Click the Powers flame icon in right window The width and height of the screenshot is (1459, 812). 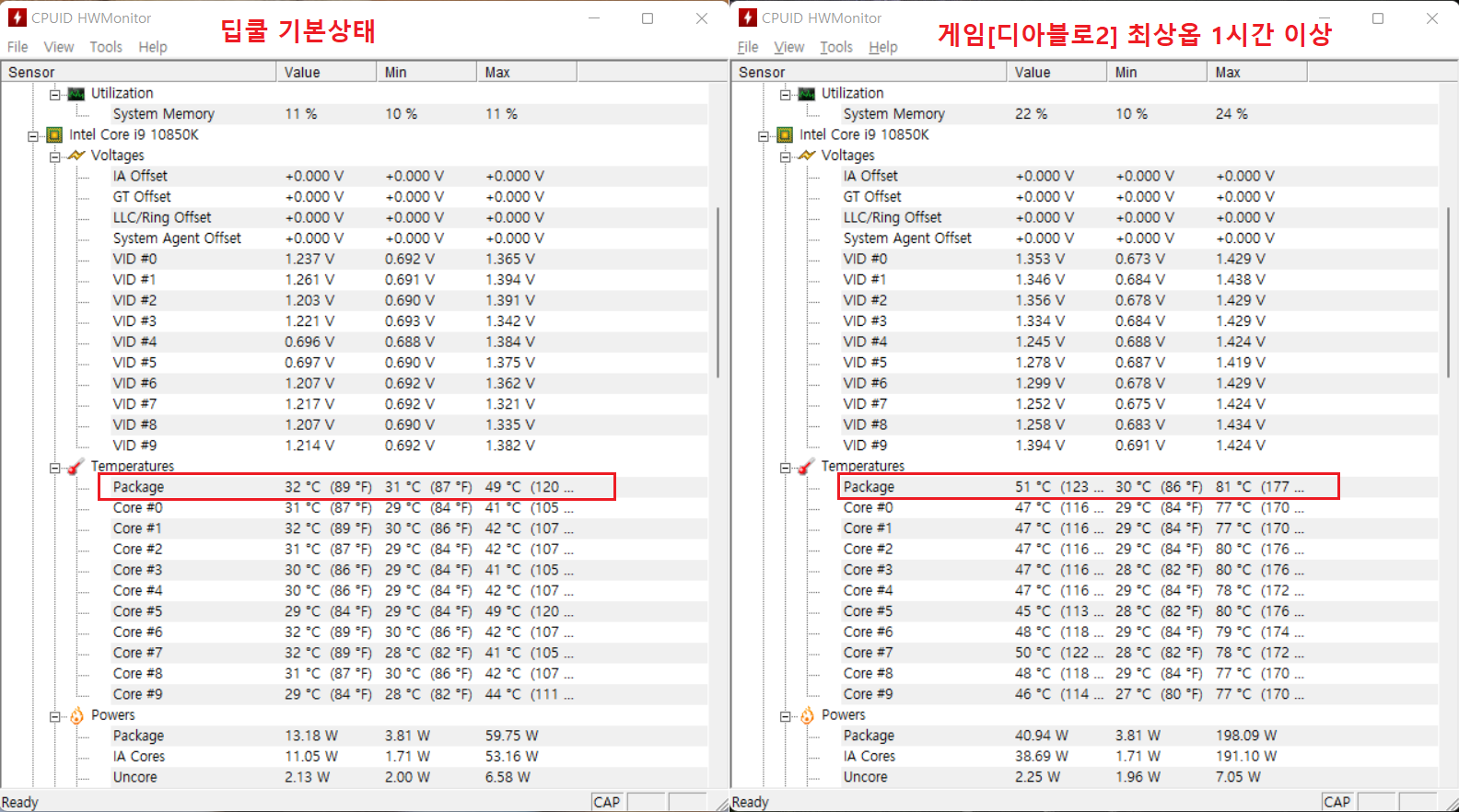tap(807, 715)
